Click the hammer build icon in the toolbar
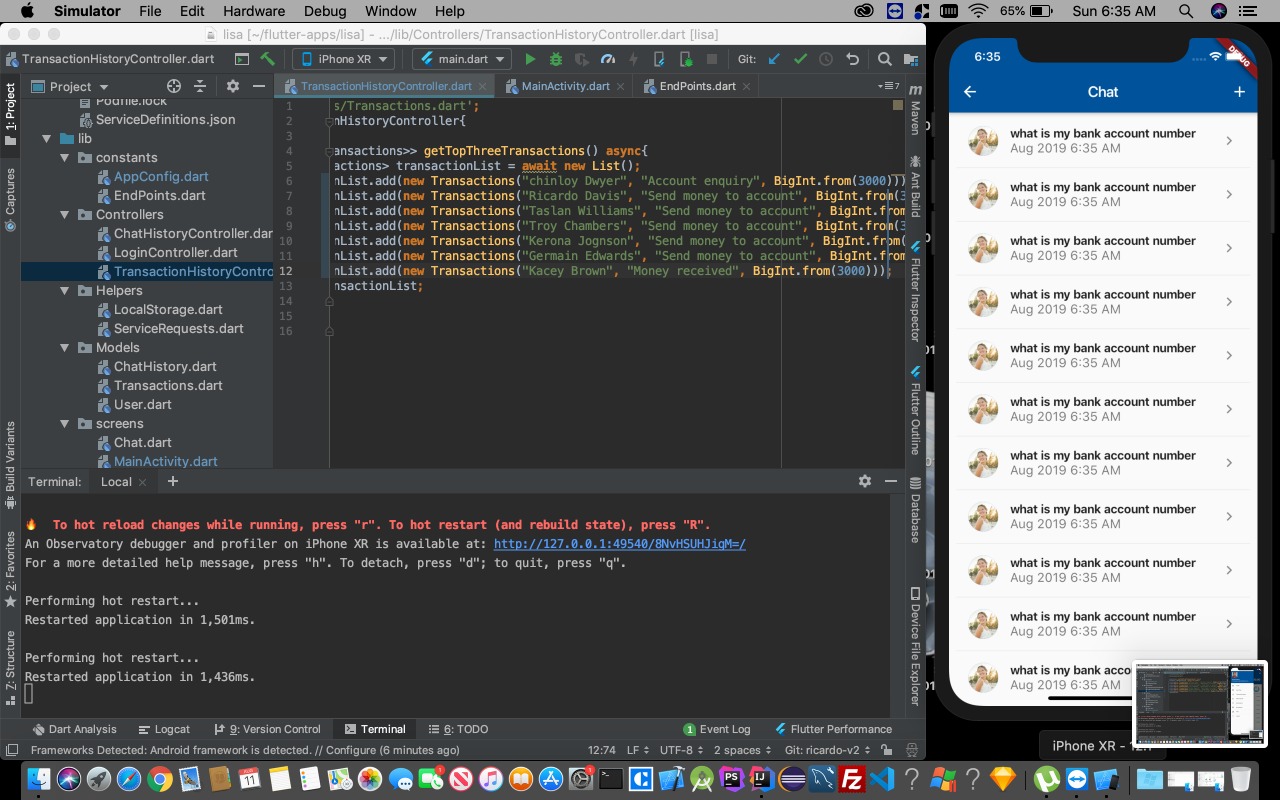1280x800 pixels. (x=268, y=59)
